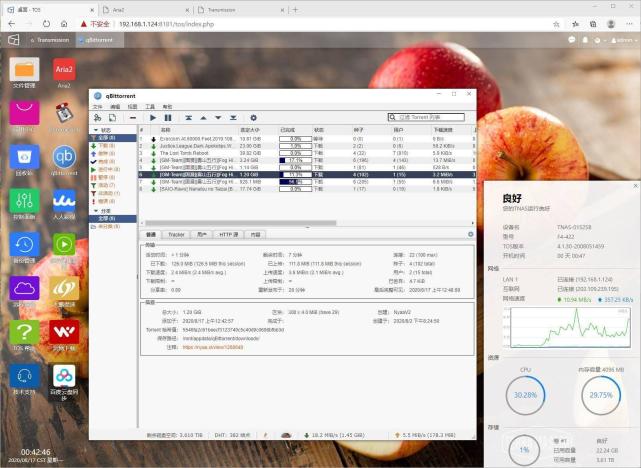Select the SAIO-Raws torrent row
Image resolution: width=641 pixels, height=468 pixels.
[x=307, y=189]
